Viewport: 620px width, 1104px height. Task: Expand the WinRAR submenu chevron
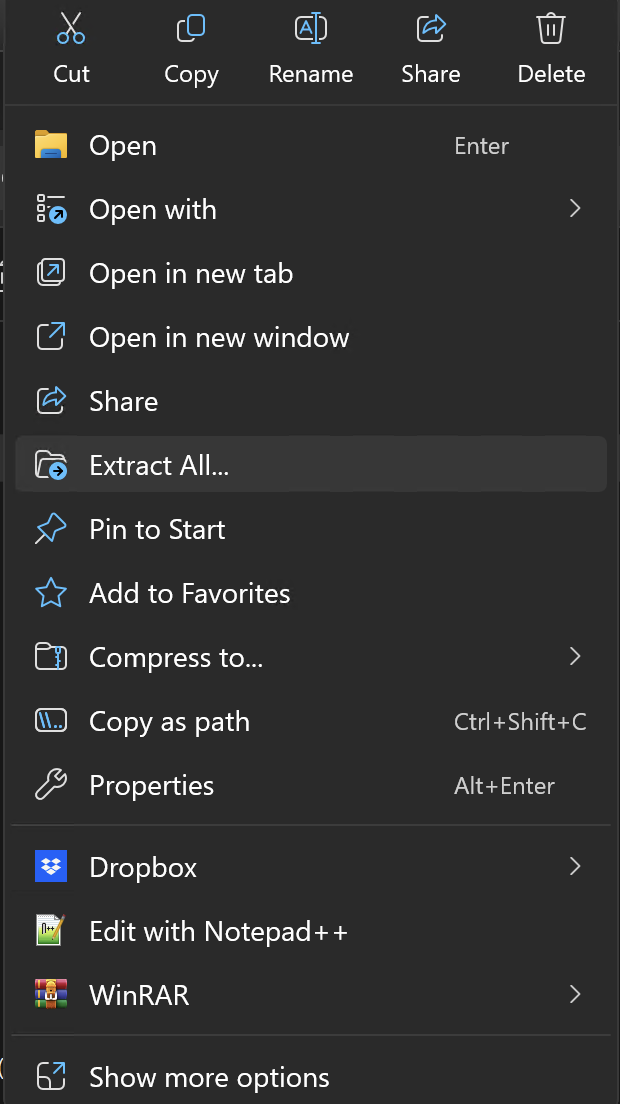(575, 994)
